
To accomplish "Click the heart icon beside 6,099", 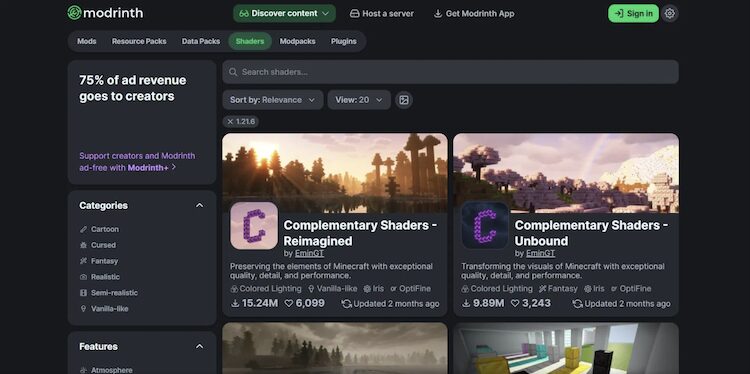I will 288,303.
